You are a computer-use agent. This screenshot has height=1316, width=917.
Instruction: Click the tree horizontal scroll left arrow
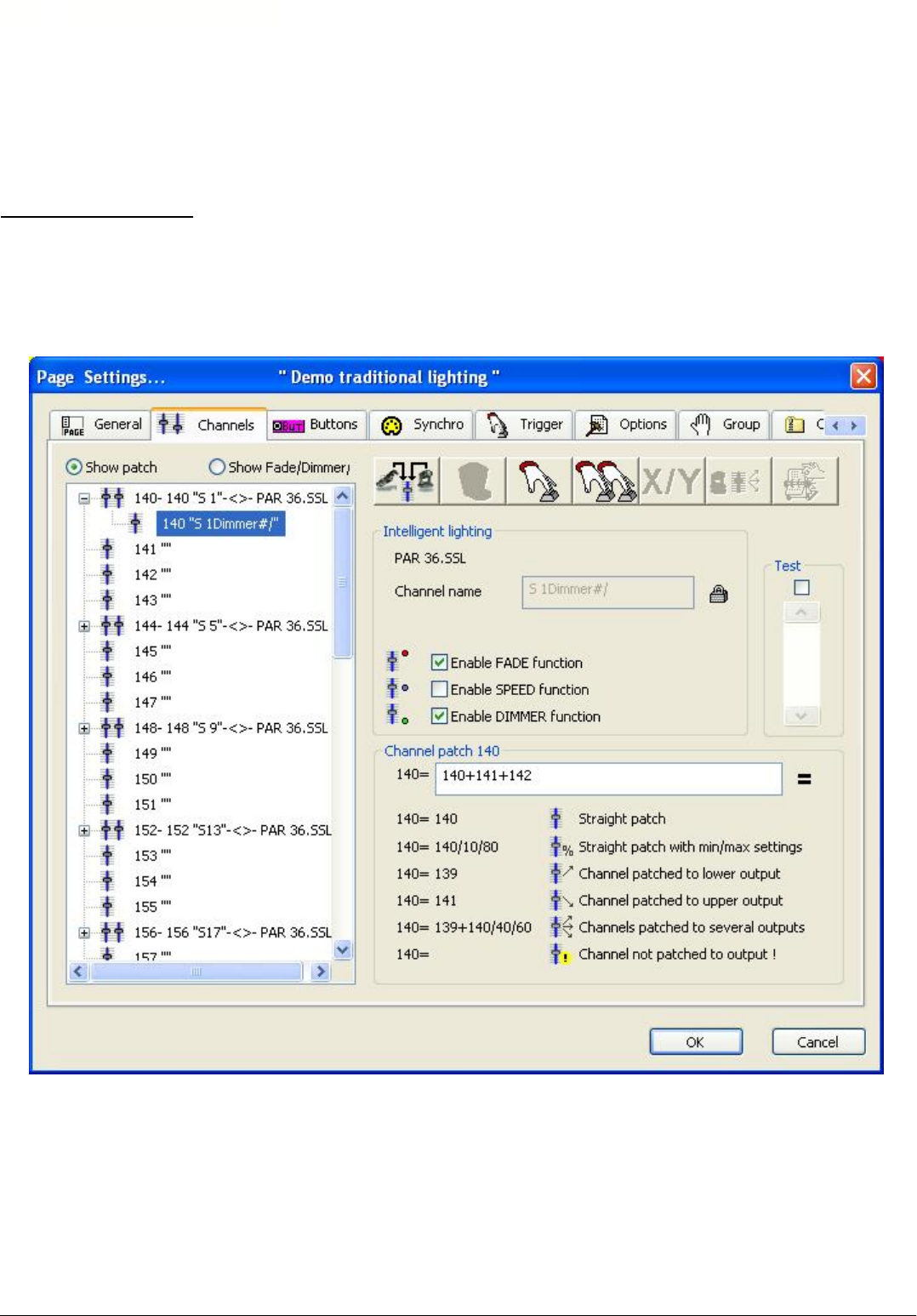(x=78, y=971)
